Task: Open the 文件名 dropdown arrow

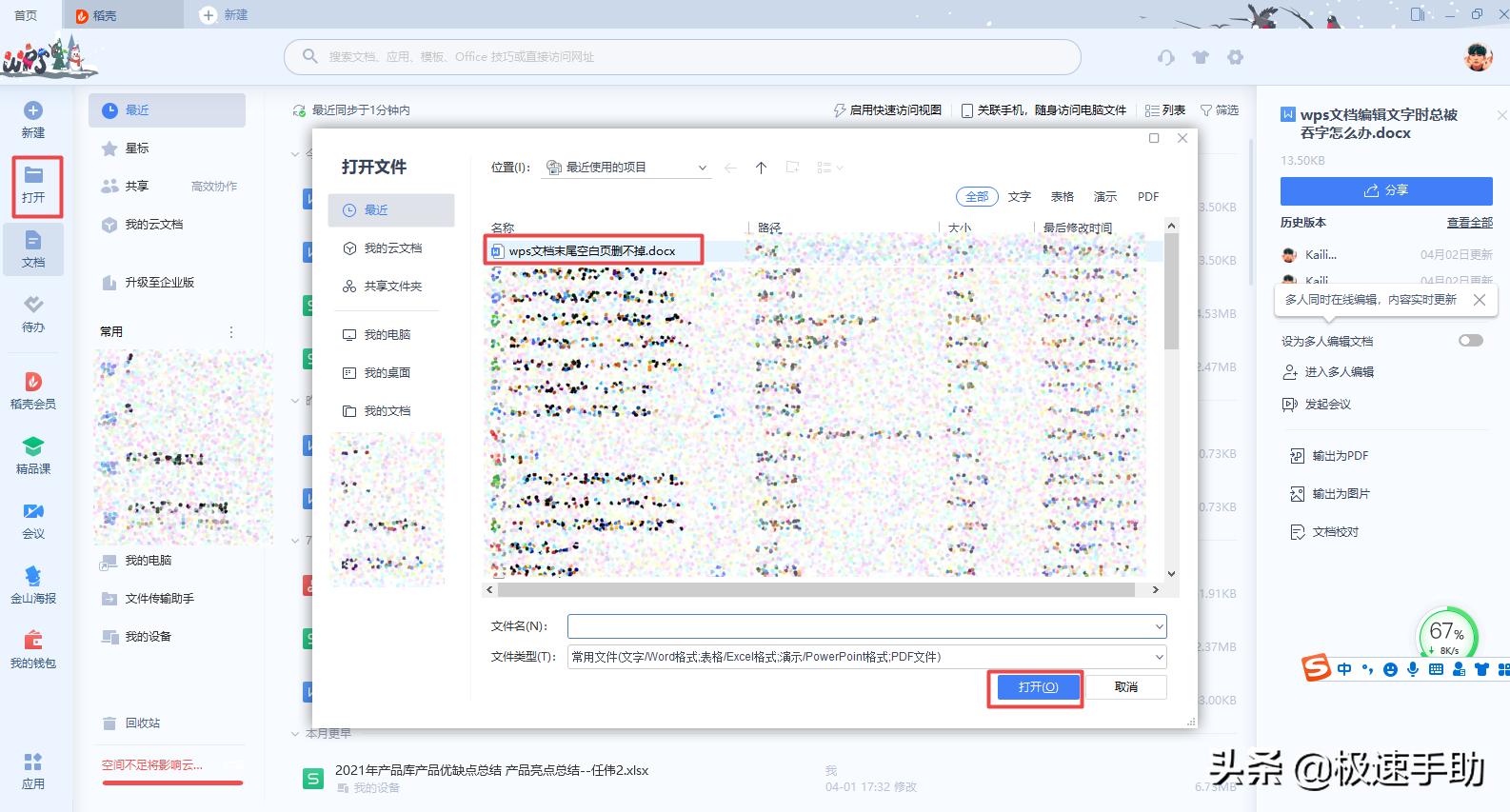Action: point(1159,626)
